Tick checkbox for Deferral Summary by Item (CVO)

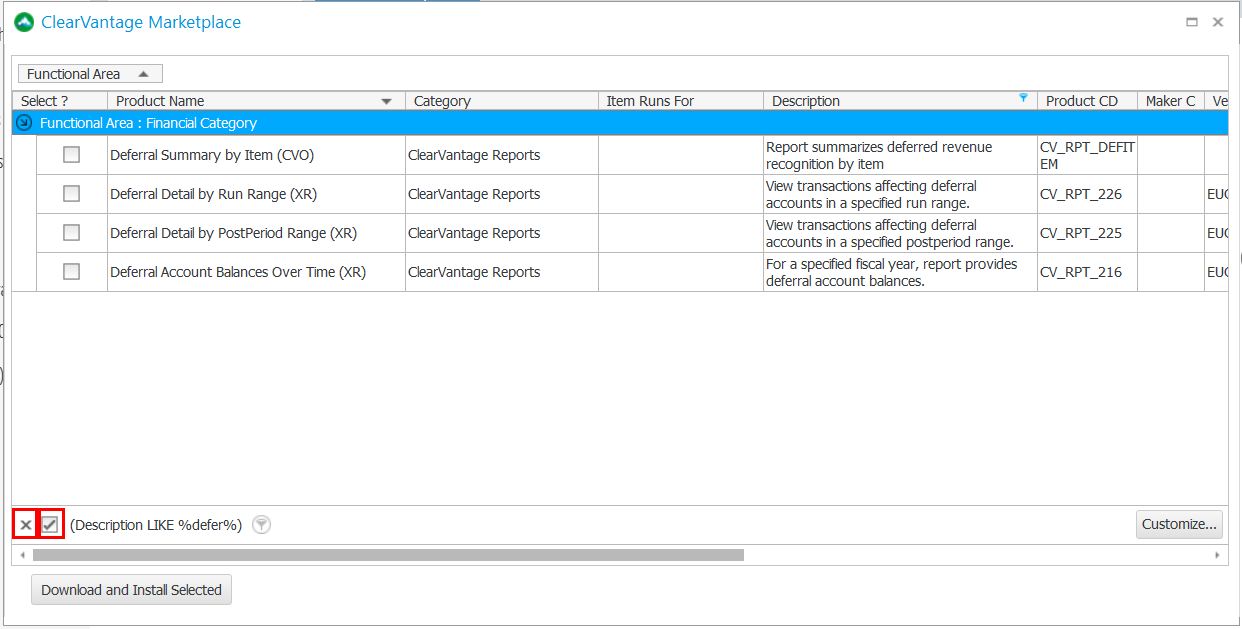click(x=71, y=155)
